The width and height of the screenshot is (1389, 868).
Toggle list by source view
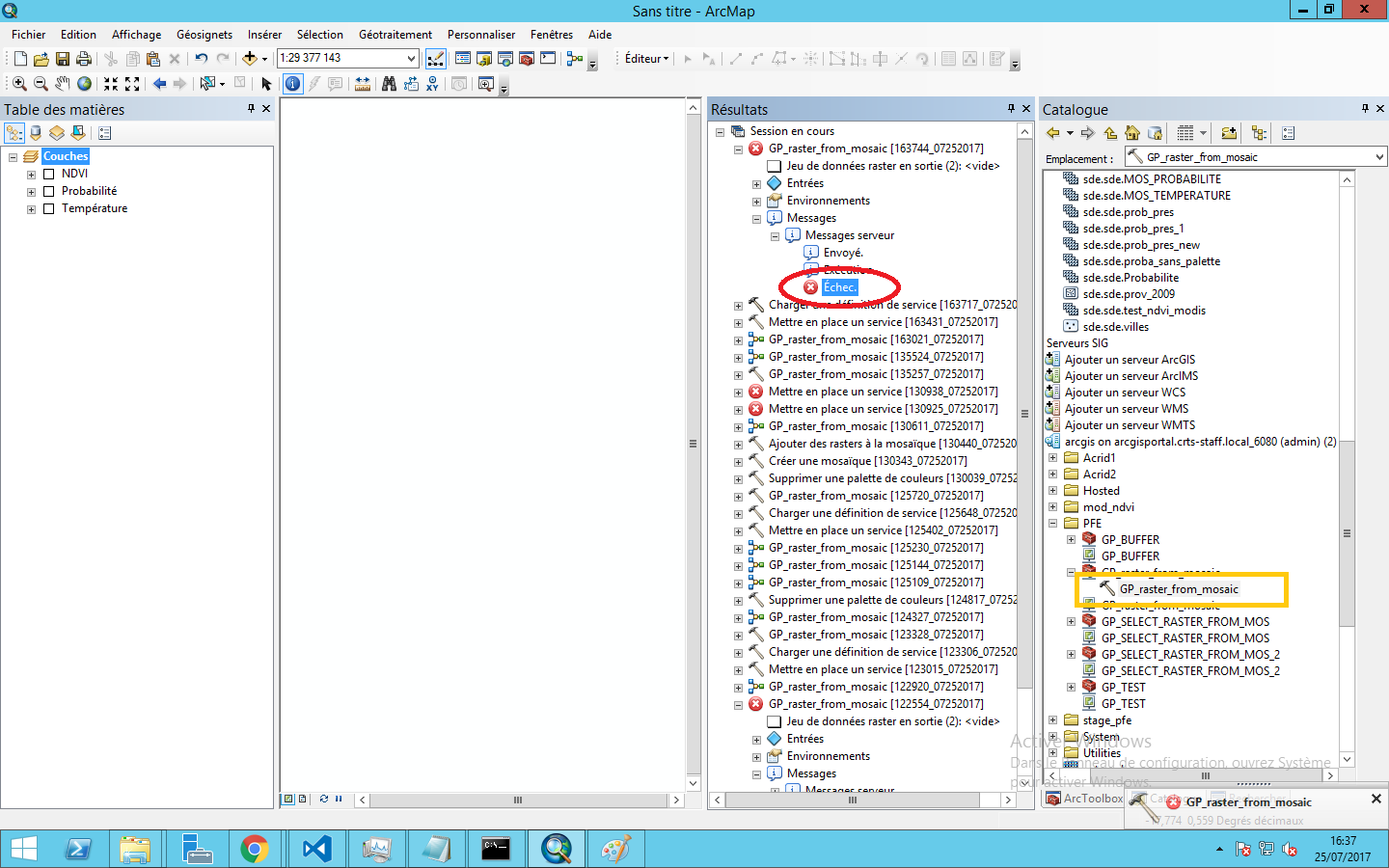point(36,133)
